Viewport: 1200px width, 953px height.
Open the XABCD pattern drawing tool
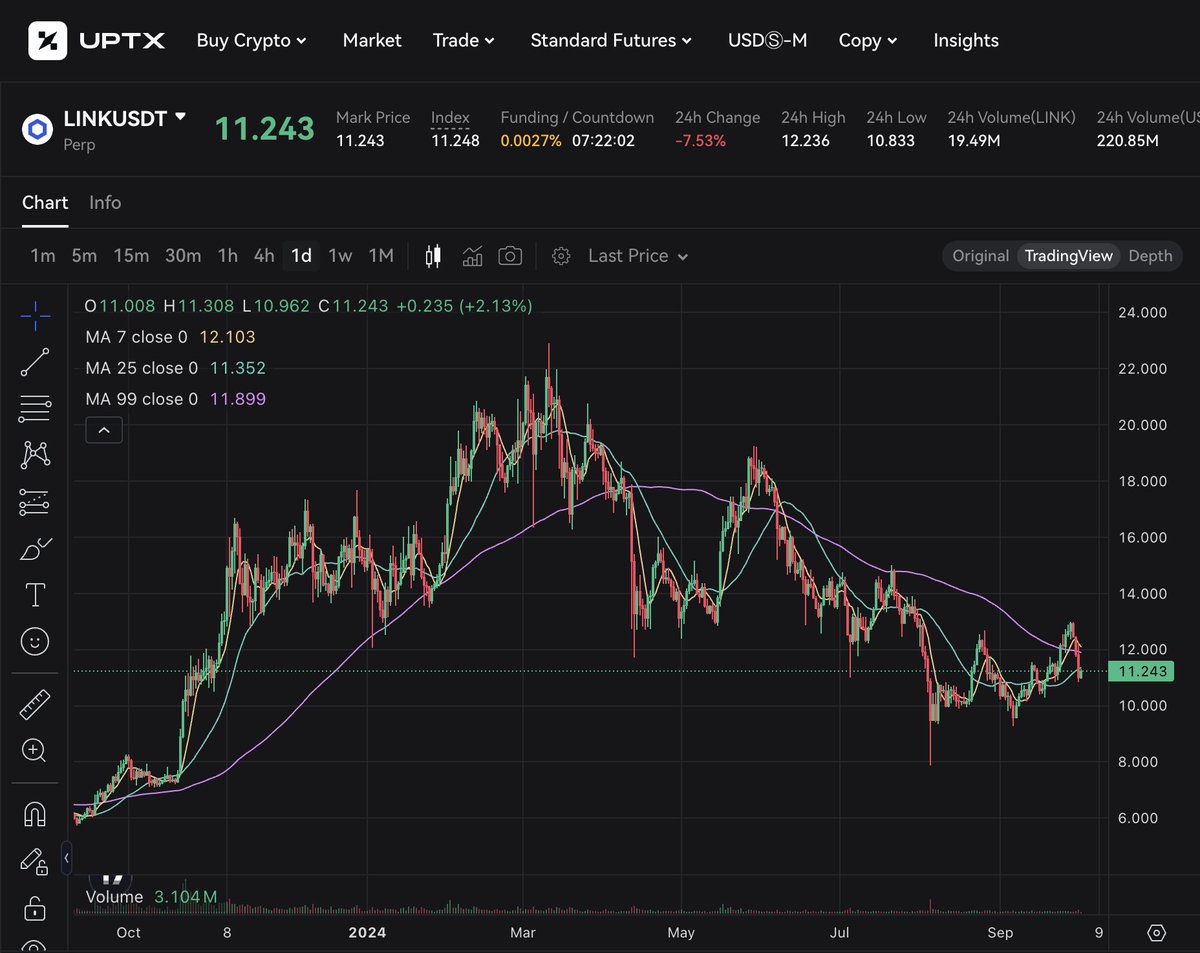(x=35, y=455)
